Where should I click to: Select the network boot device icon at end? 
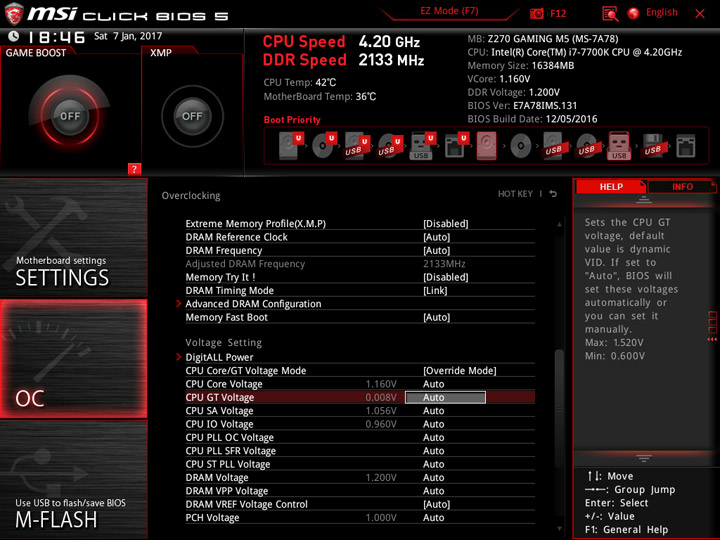(x=686, y=146)
